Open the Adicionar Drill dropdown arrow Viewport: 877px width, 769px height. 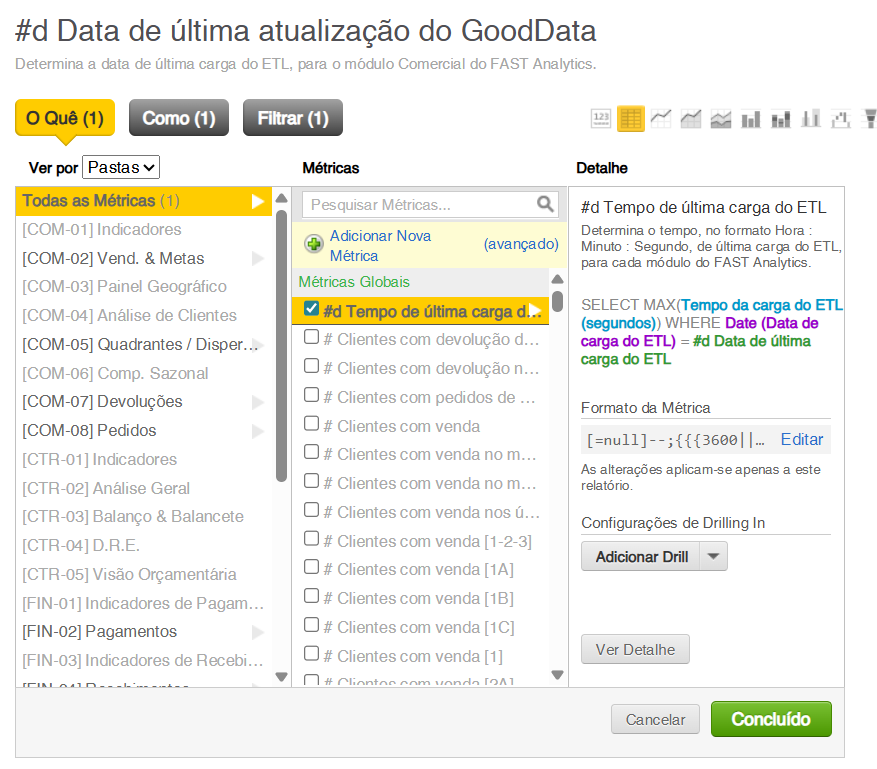pos(713,557)
